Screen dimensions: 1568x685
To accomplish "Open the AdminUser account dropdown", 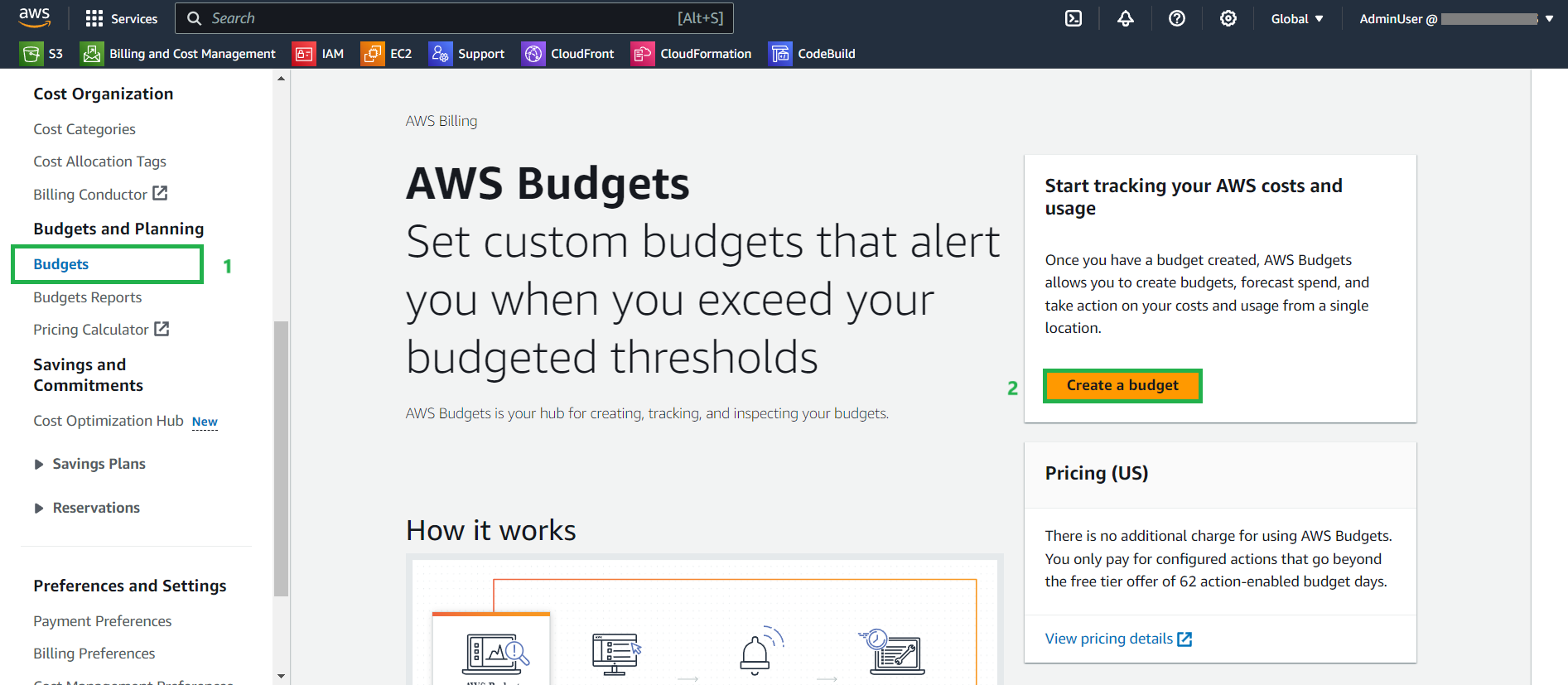I will [x=1456, y=18].
